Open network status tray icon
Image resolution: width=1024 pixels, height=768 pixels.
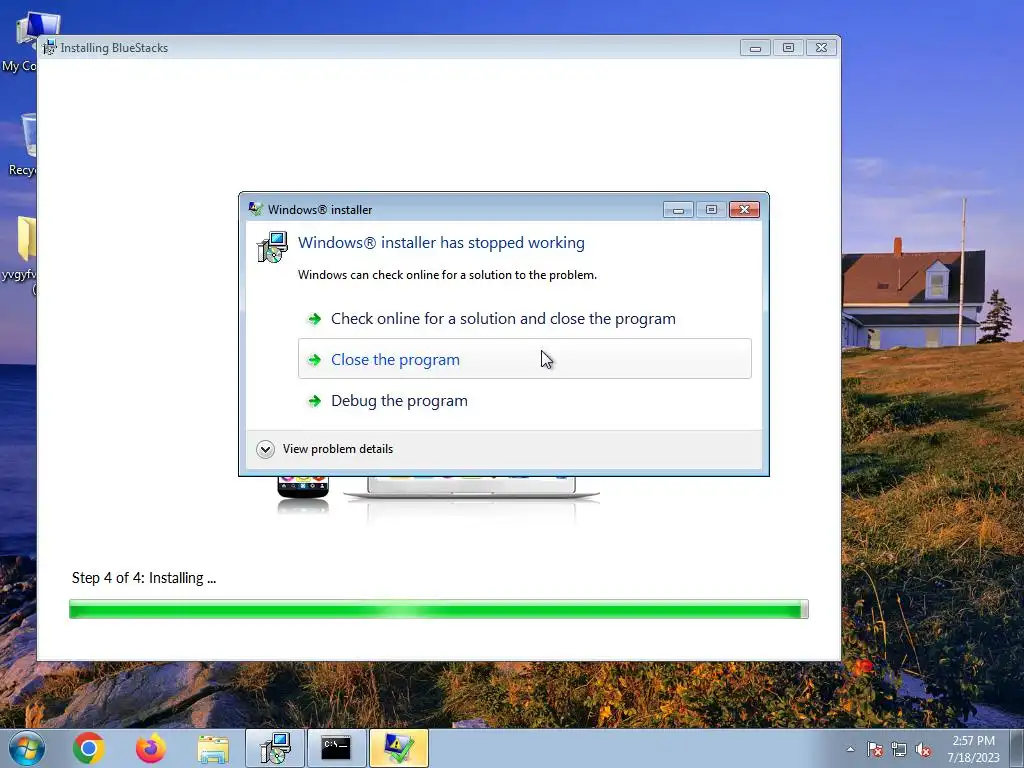coord(899,750)
